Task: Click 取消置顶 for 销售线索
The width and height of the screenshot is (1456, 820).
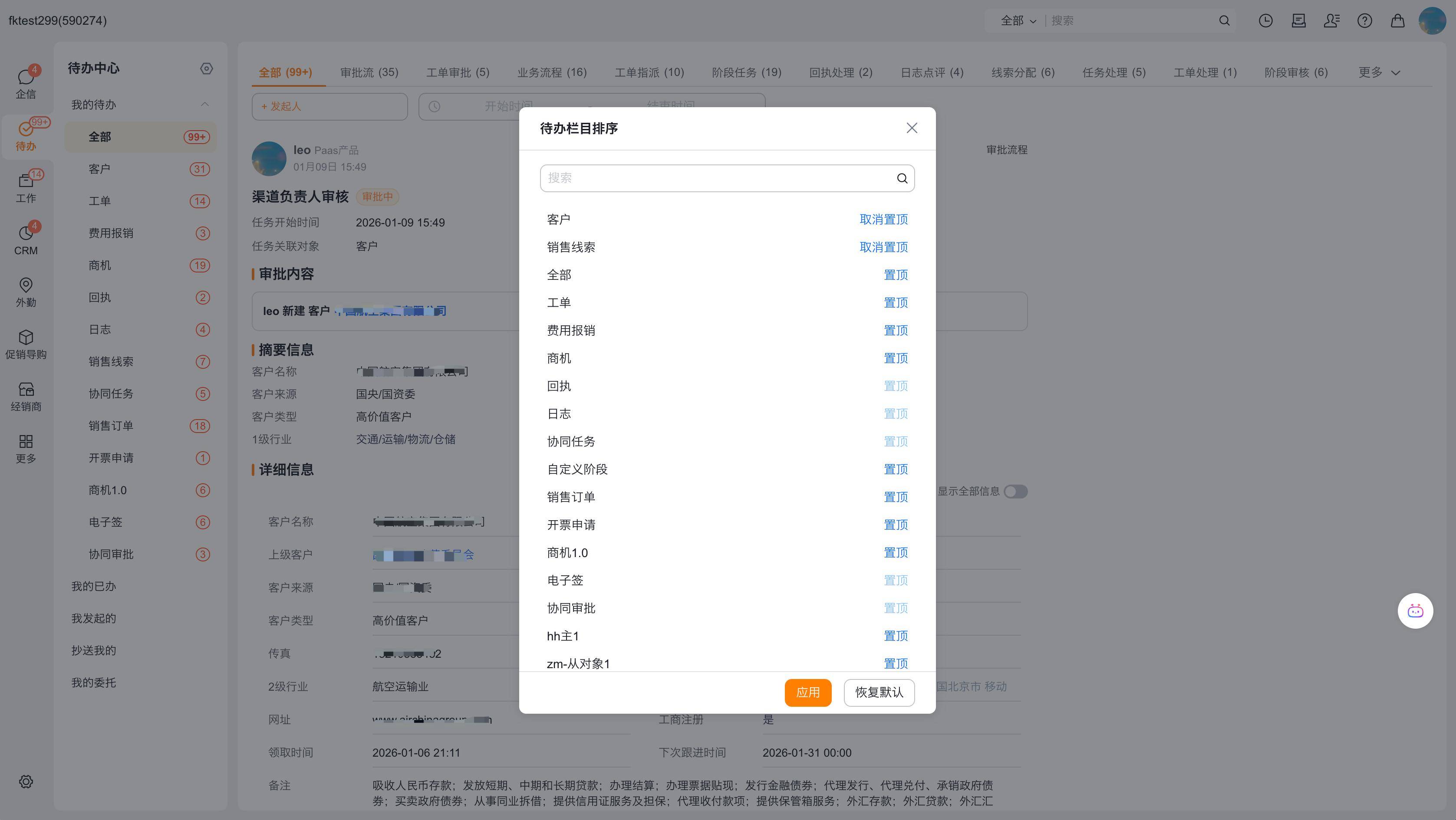Action: click(x=883, y=247)
